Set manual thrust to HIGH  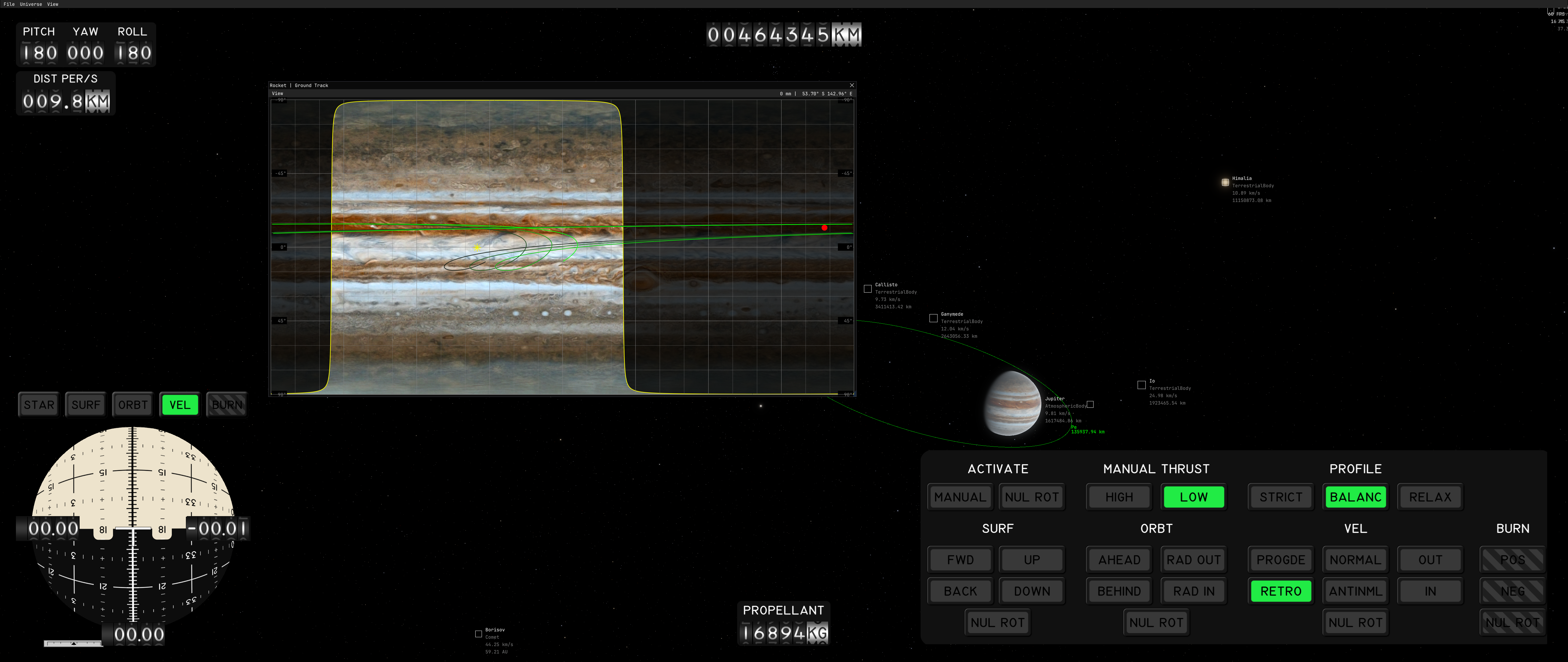(1119, 497)
